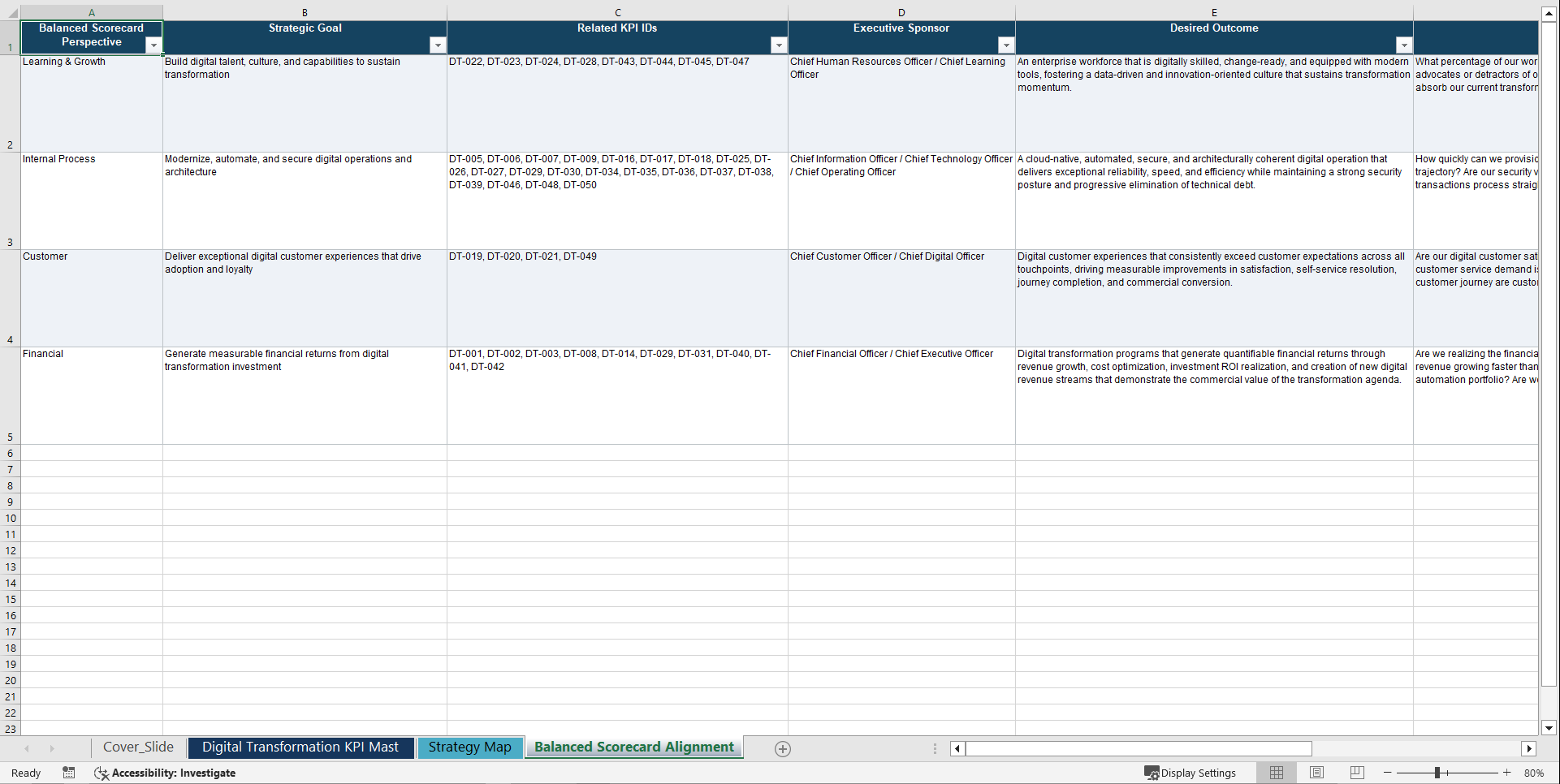Click next sheet navigation arrow
Viewport: 1560px width, 784px height.
click(x=52, y=748)
